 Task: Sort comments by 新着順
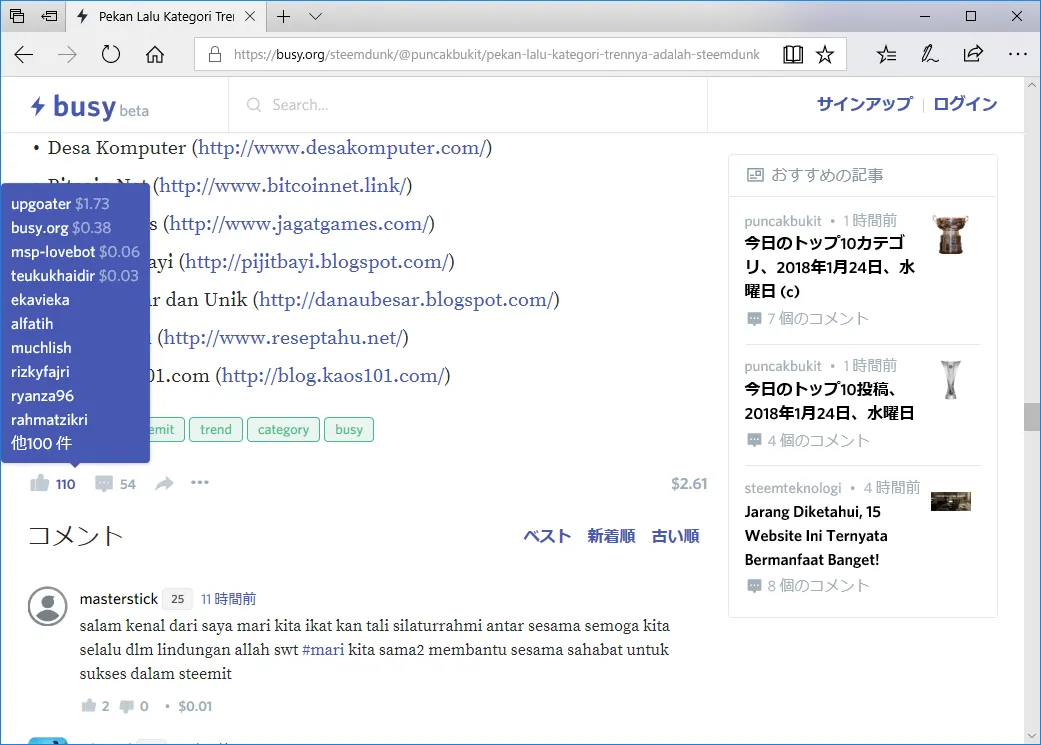611,537
